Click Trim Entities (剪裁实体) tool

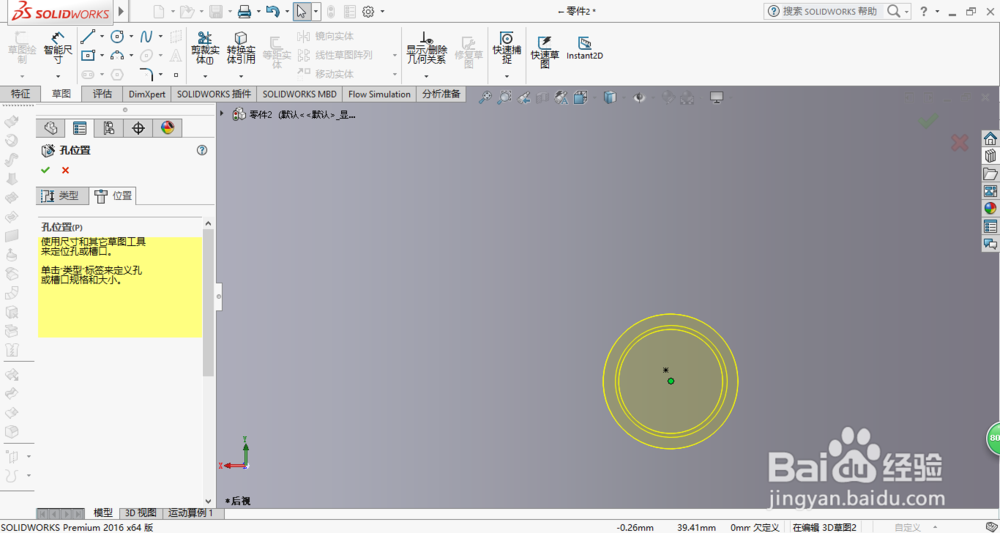coord(205,48)
